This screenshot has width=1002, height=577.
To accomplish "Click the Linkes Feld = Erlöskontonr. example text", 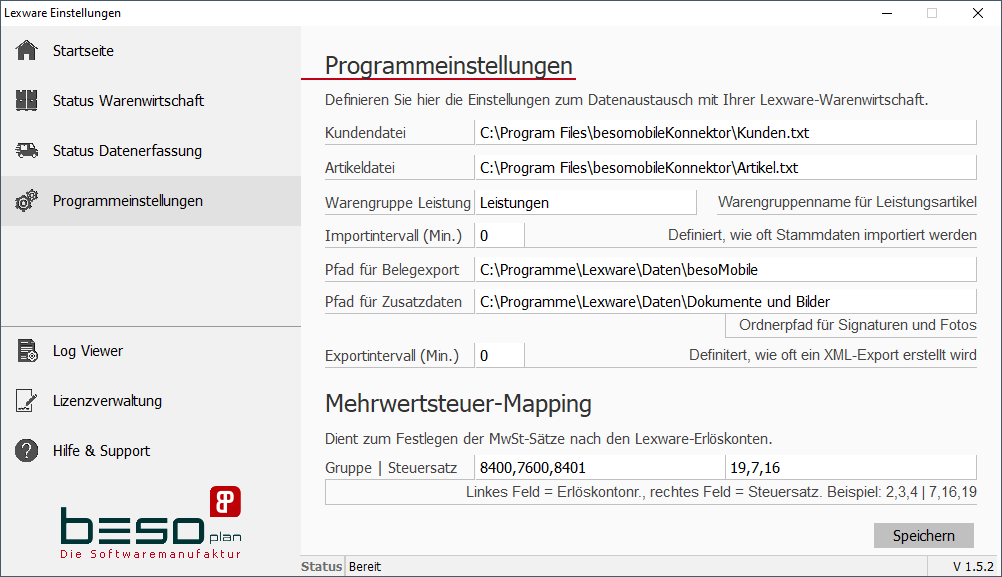I will (x=721, y=492).
